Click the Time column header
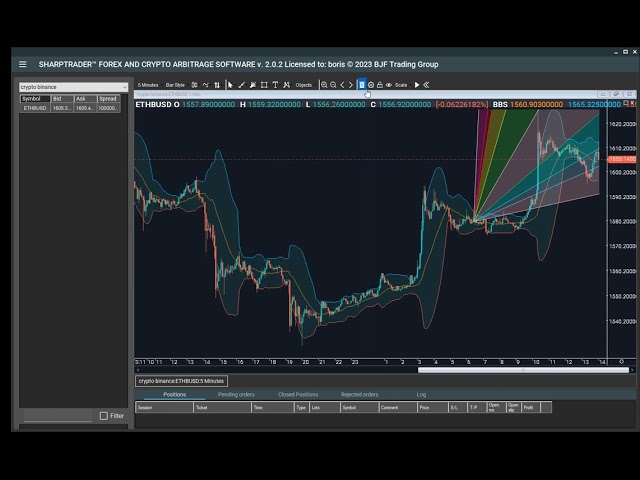Image resolution: width=640 pixels, height=480 pixels. point(273,407)
